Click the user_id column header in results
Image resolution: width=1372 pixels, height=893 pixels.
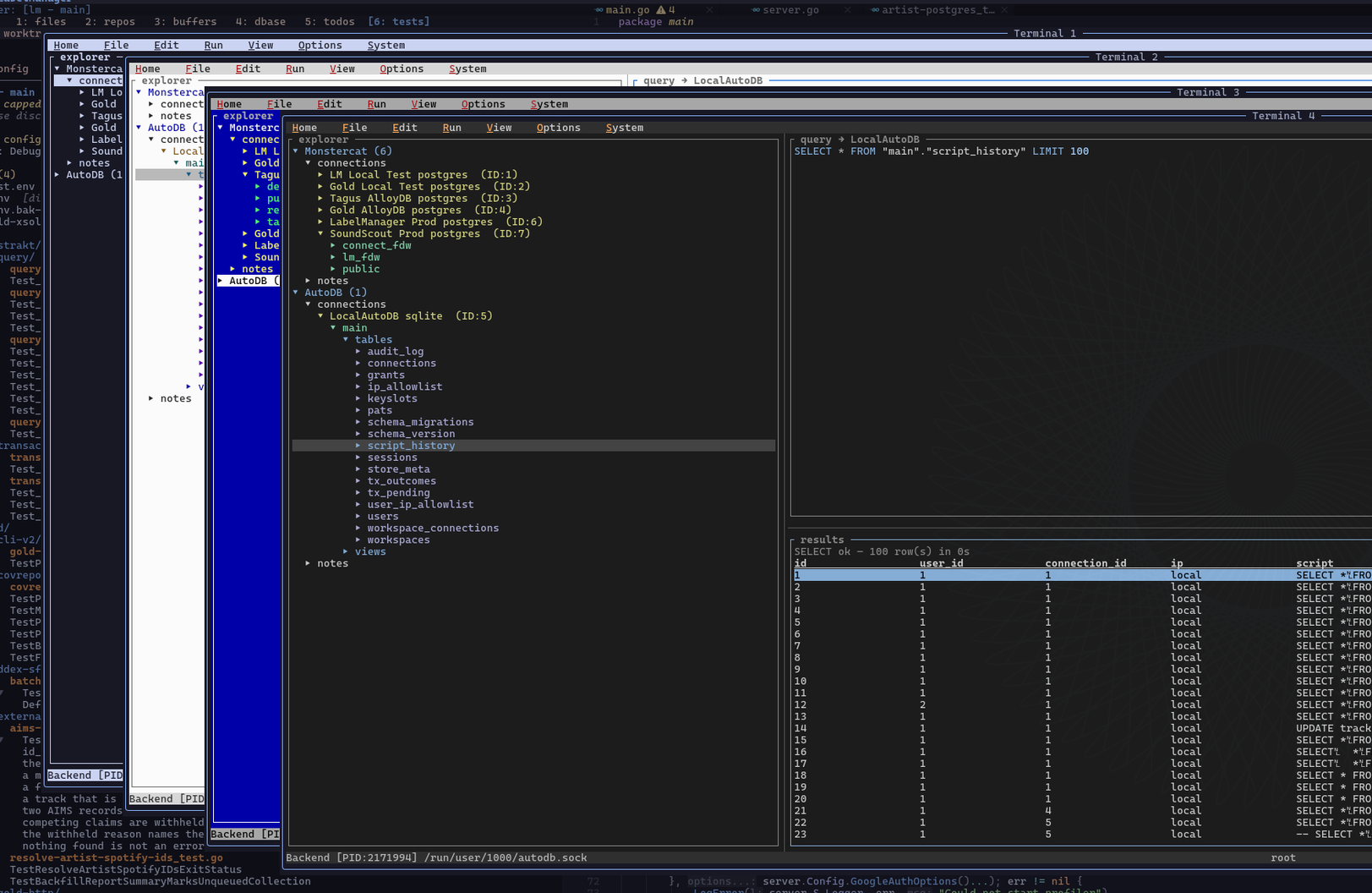[x=941, y=564]
